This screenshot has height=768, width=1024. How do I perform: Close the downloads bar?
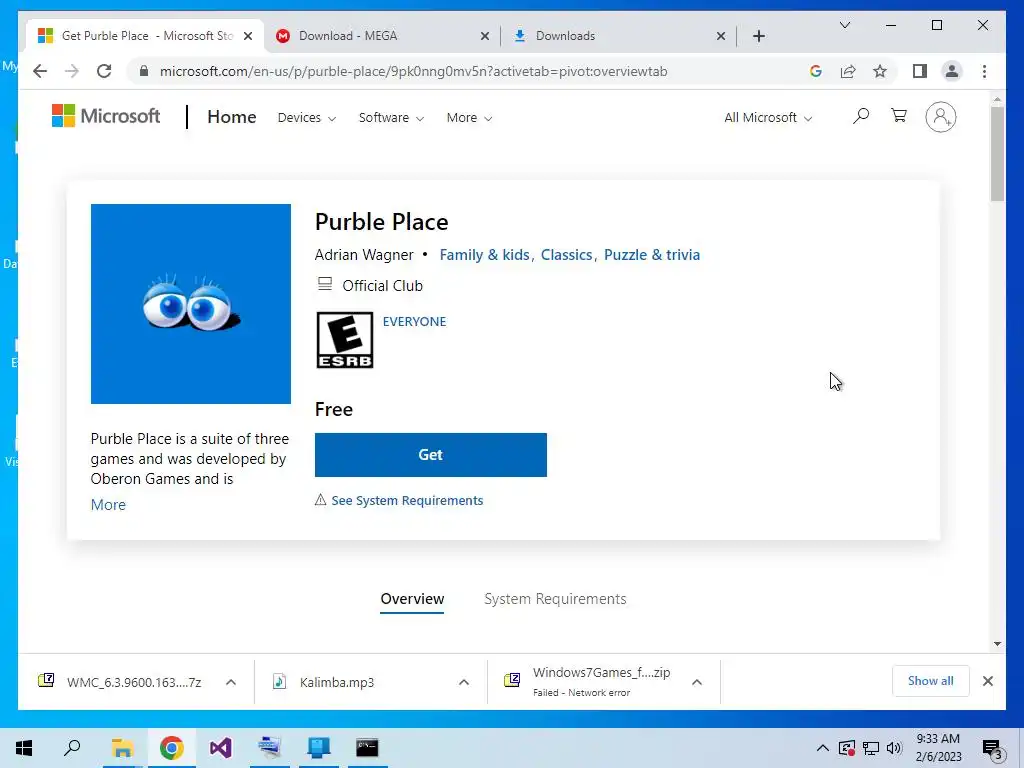point(987,681)
